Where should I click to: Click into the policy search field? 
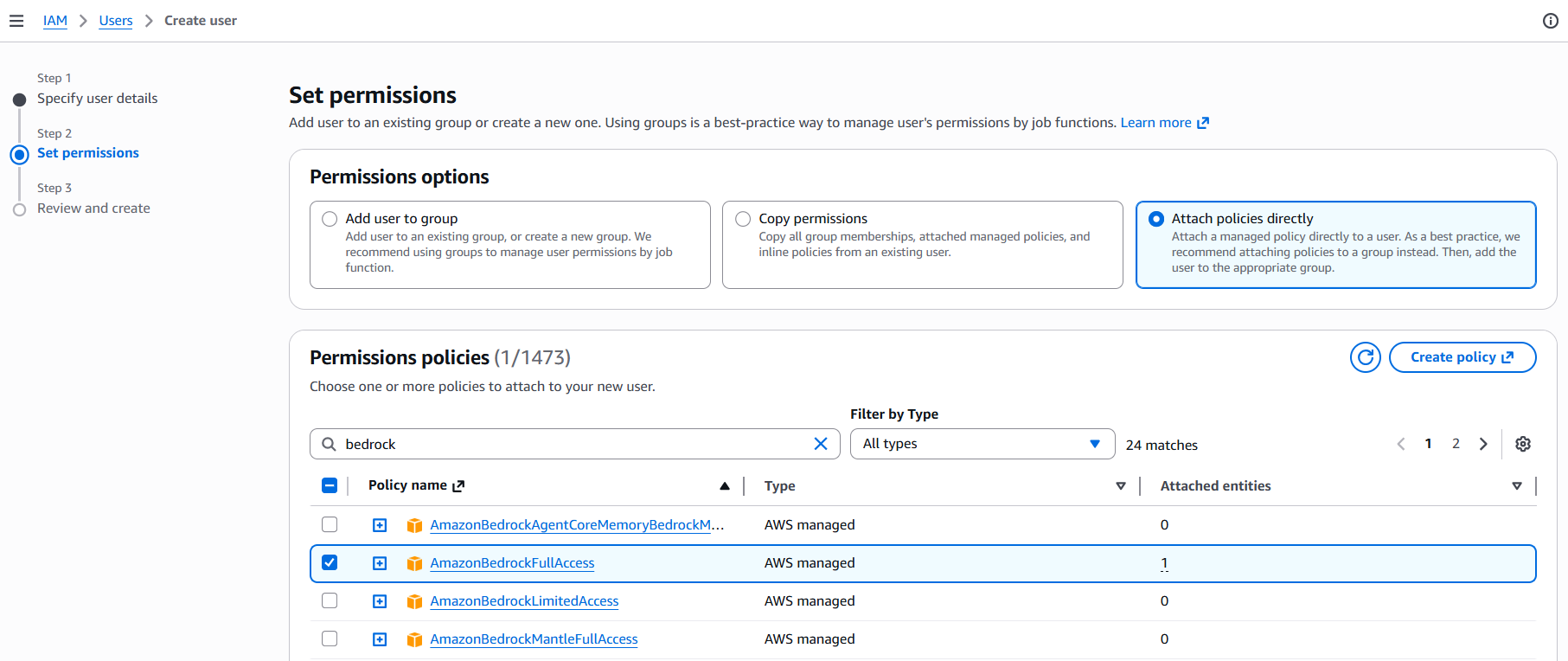click(571, 444)
